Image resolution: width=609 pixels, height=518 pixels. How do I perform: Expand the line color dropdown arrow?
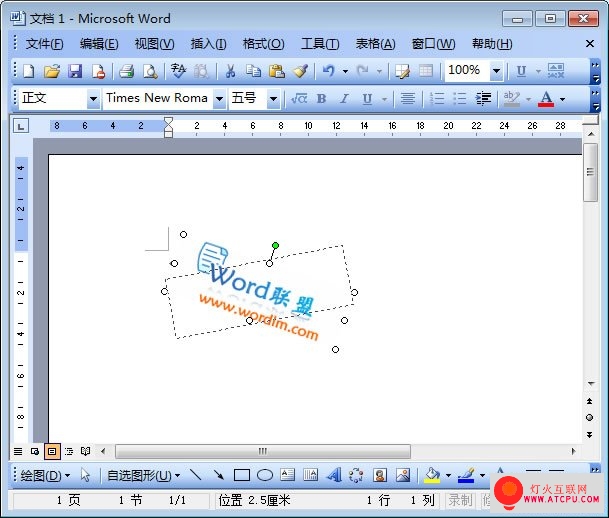click(x=482, y=475)
